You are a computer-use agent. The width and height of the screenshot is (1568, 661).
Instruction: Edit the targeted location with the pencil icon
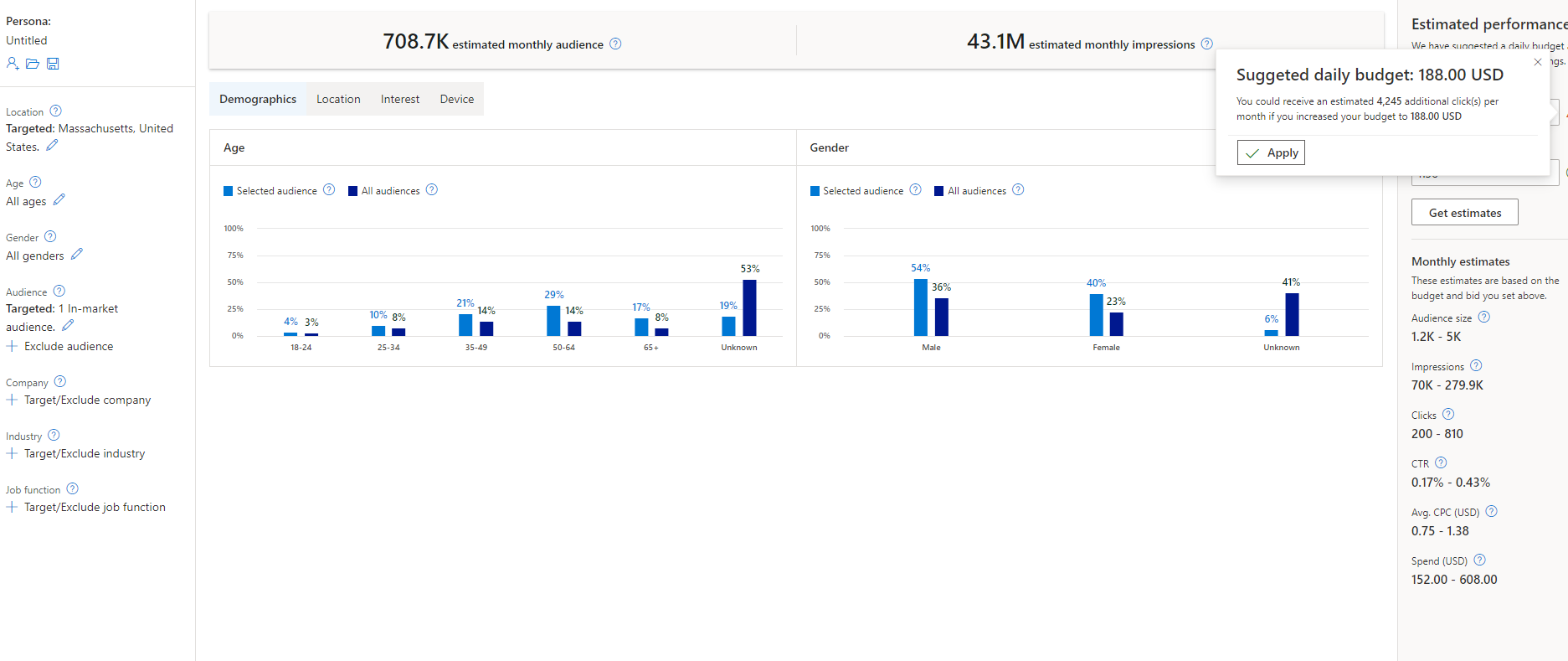click(52, 146)
